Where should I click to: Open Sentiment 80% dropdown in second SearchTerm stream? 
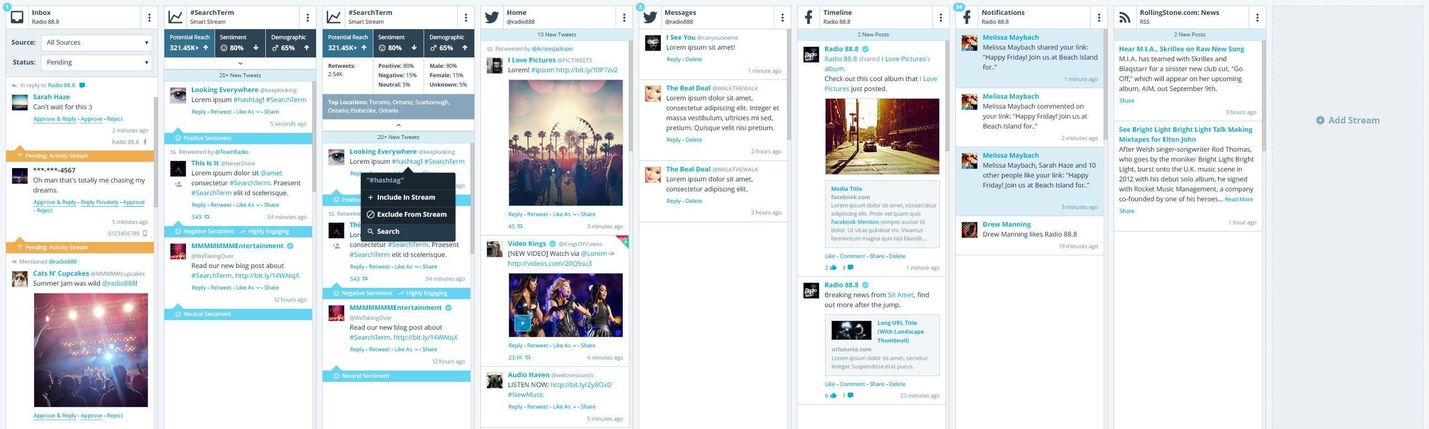tap(397, 42)
